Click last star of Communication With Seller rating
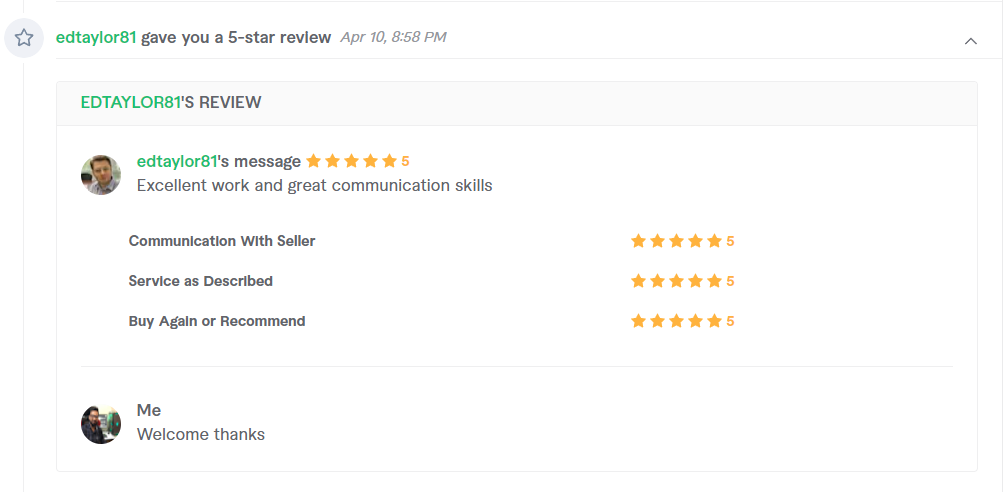 click(715, 241)
